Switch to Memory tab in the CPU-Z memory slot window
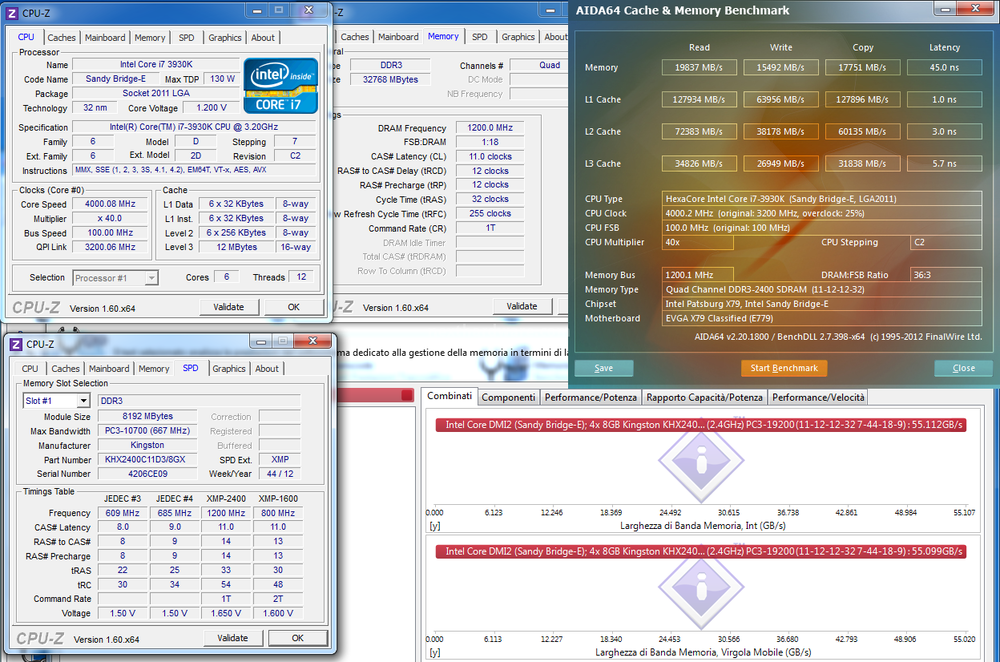1000x662 pixels. [154, 369]
